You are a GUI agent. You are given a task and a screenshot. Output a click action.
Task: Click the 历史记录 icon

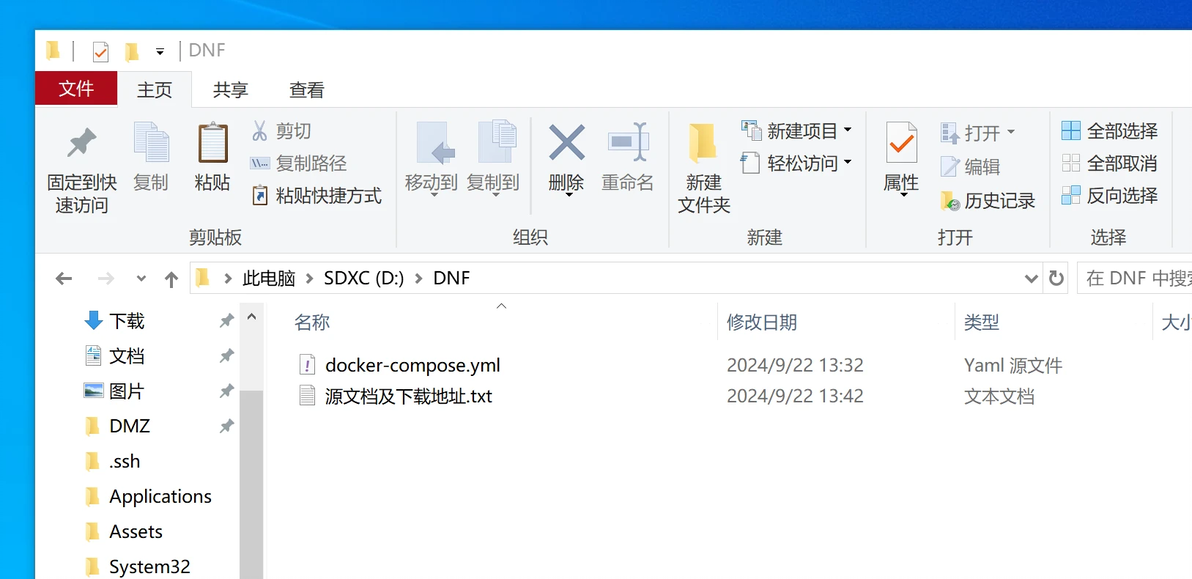tap(949, 201)
